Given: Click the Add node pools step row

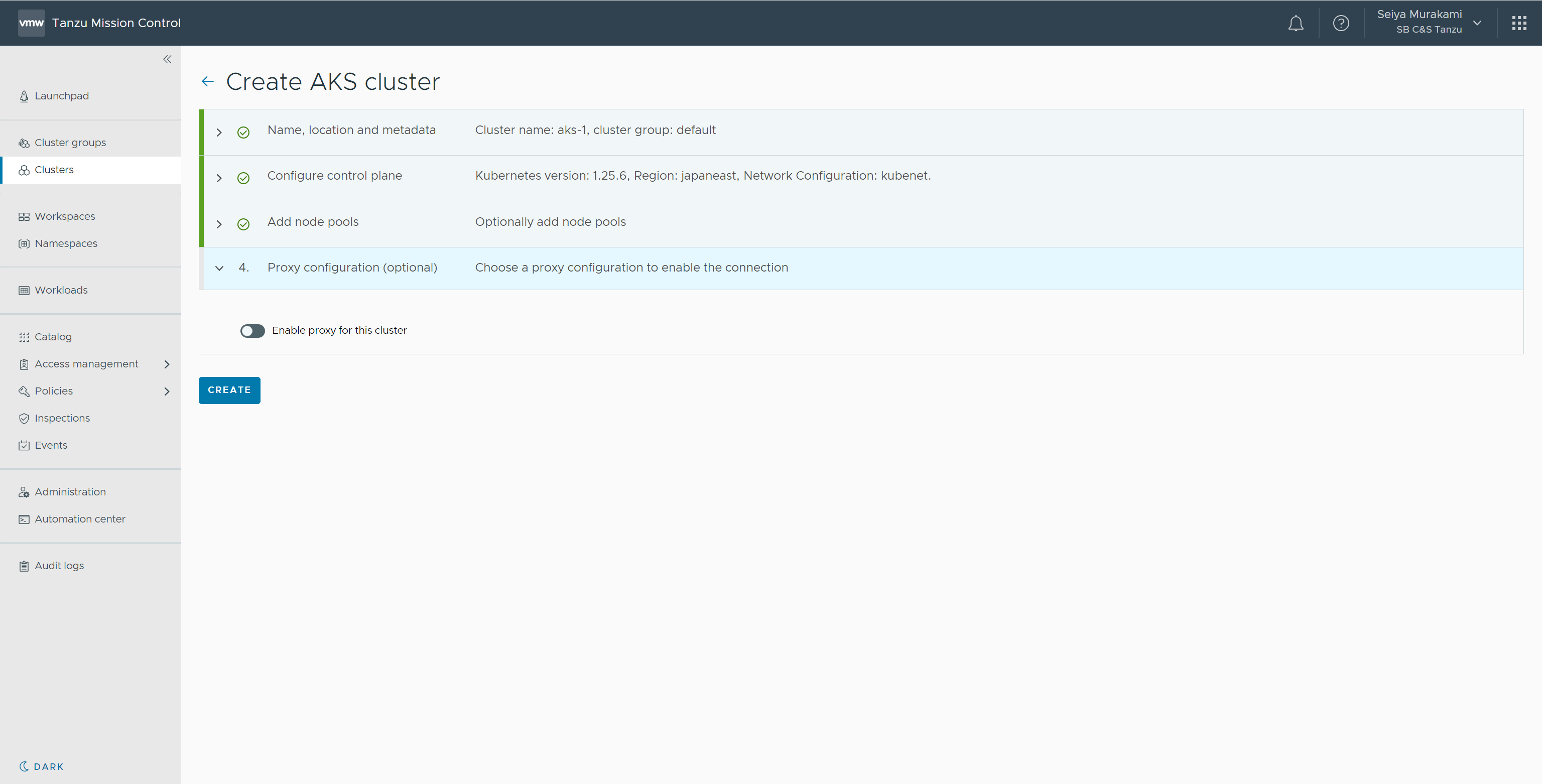Looking at the screenshot, I should 313,222.
